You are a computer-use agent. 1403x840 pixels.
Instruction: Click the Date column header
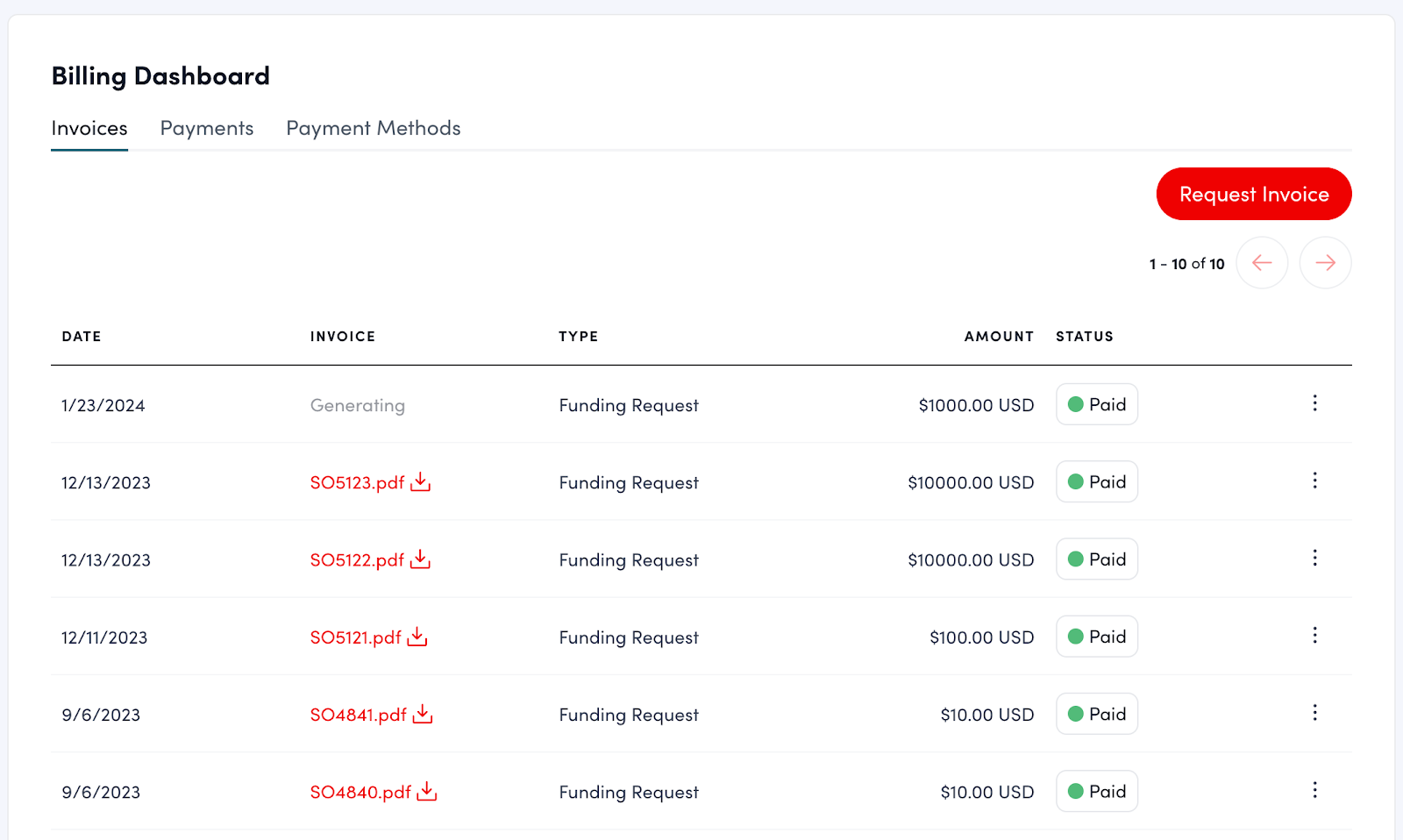pyautogui.click(x=82, y=337)
